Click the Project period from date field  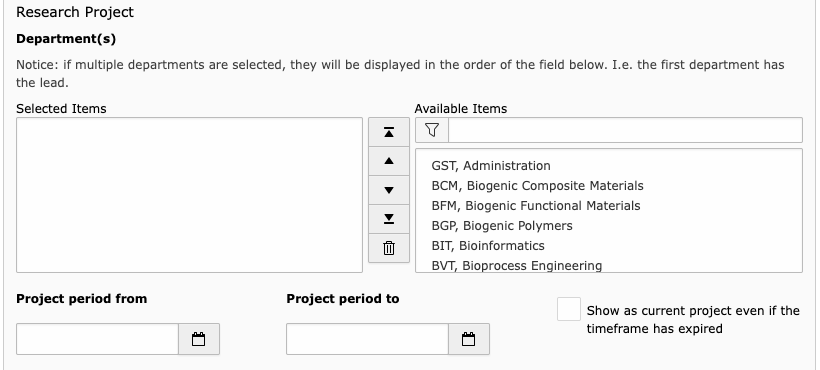coord(98,339)
